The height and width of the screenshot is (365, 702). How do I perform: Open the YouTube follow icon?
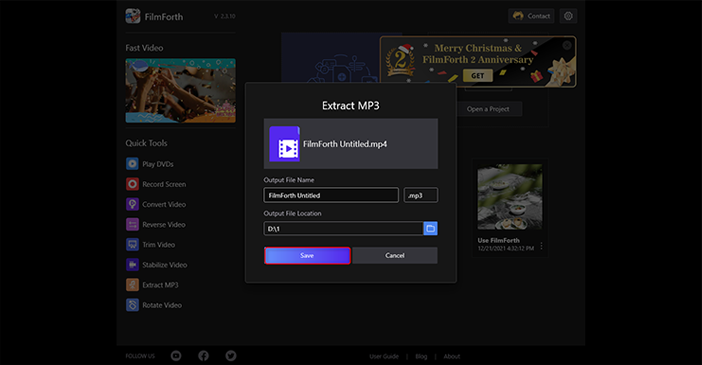pyautogui.click(x=176, y=356)
